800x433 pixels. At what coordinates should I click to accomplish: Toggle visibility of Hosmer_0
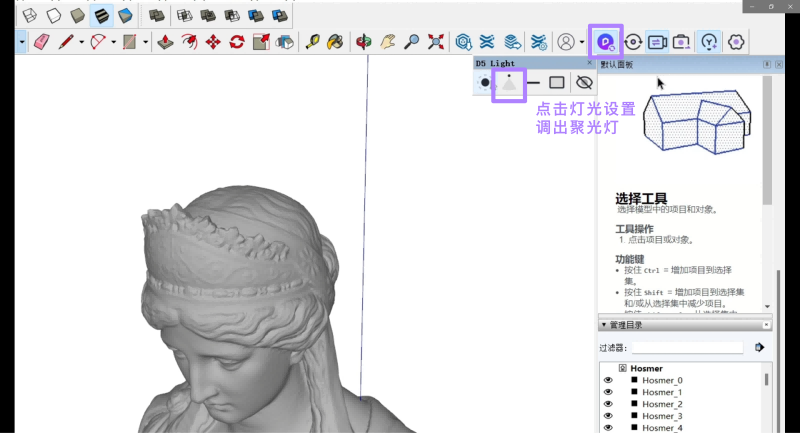point(607,381)
